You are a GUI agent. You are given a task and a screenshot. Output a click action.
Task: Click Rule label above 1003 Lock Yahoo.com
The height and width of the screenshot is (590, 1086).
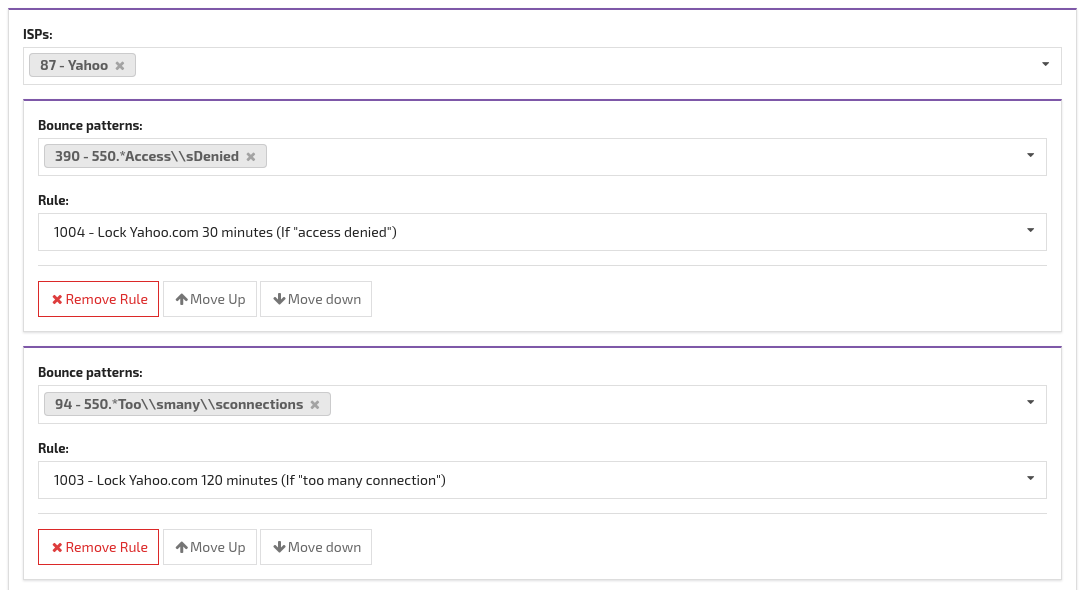pyautogui.click(x=53, y=448)
